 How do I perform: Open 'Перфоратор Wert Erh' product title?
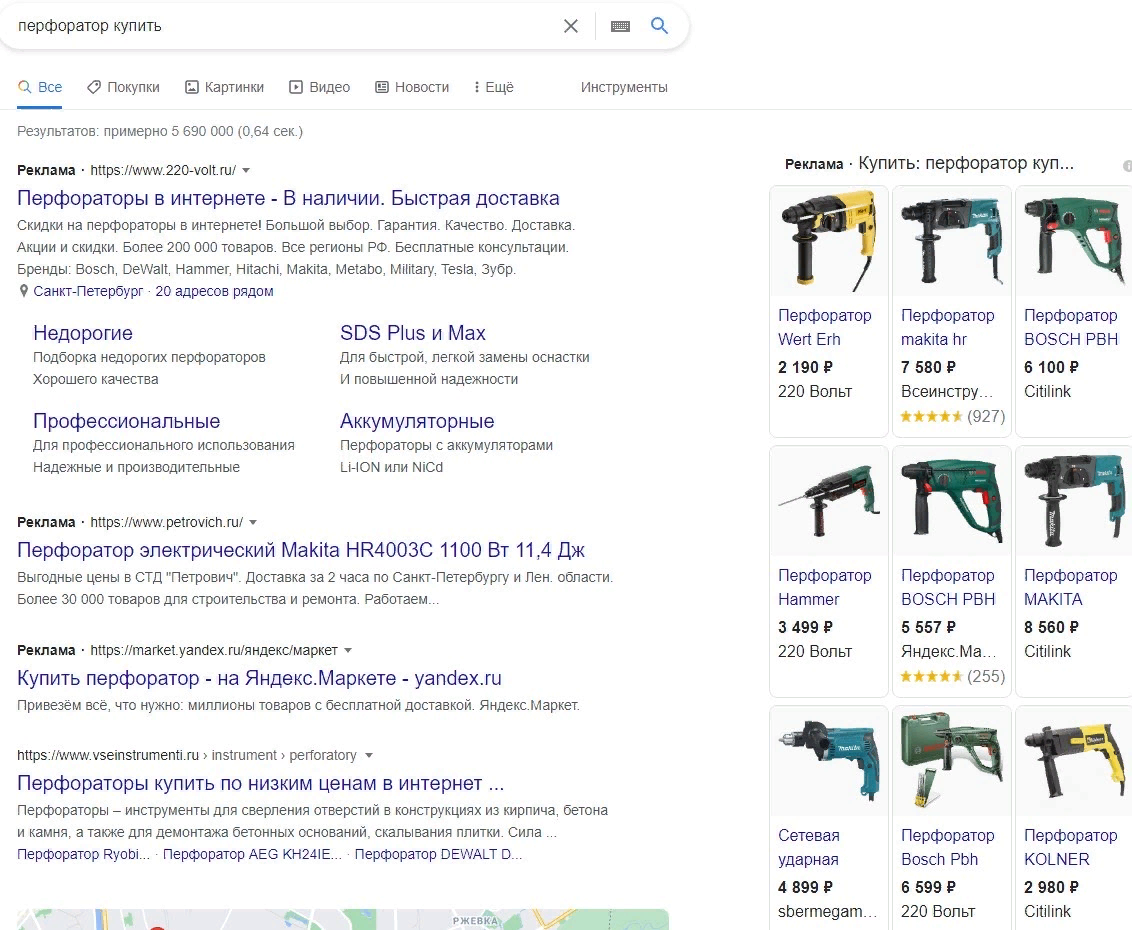click(x=824, y=327)
